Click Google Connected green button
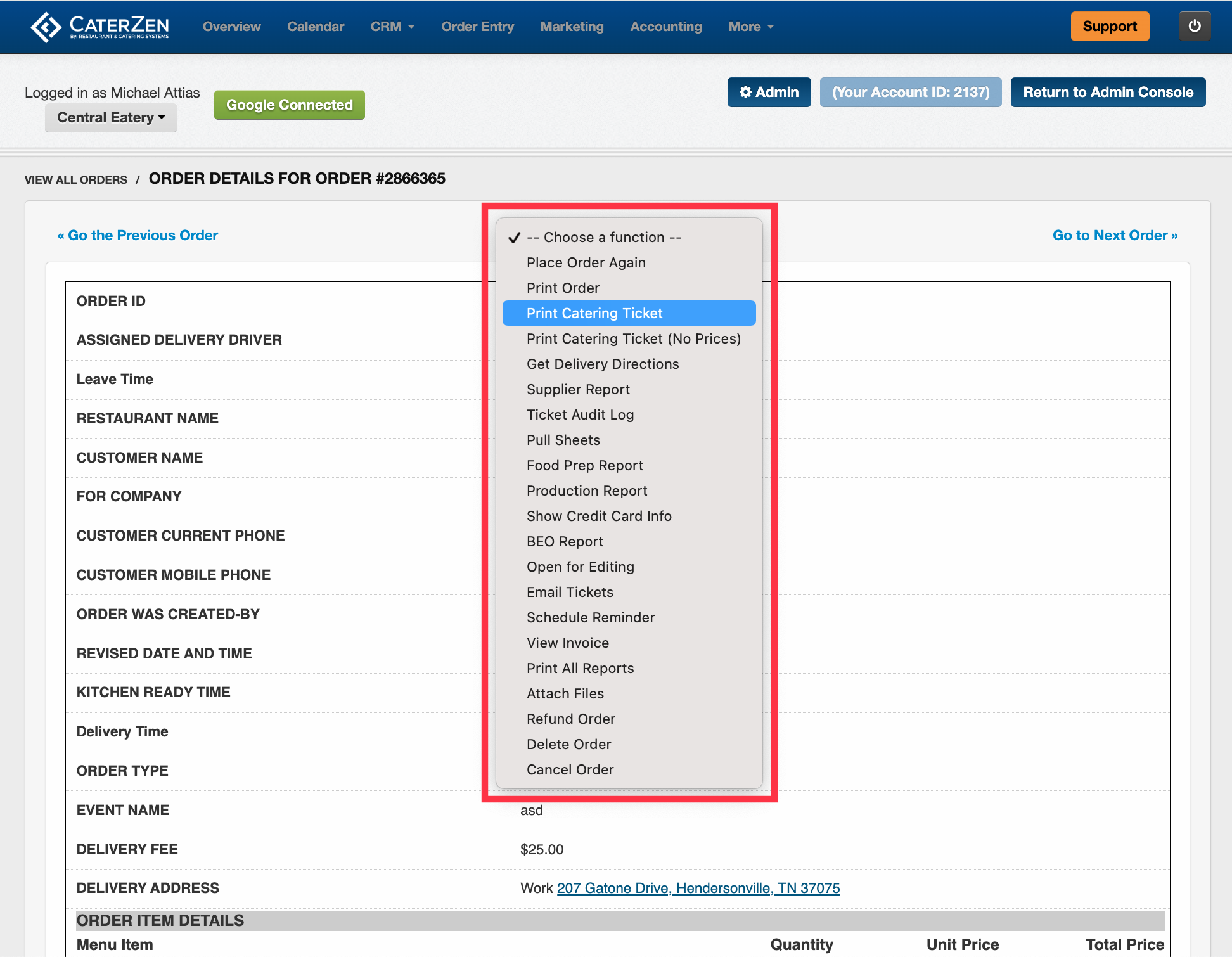Viewport: 1232px width, 957px height. tap(289, 105)
